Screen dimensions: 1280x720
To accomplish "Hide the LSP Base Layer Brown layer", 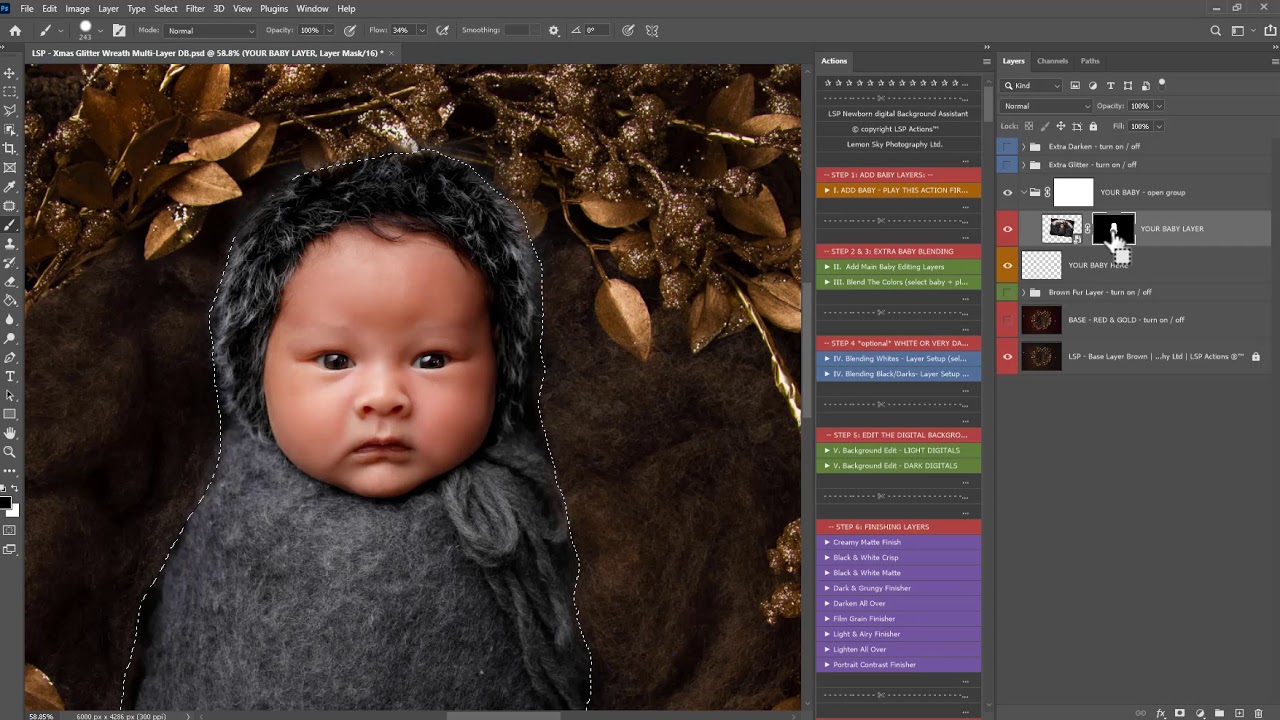I will pos(1008,356).
